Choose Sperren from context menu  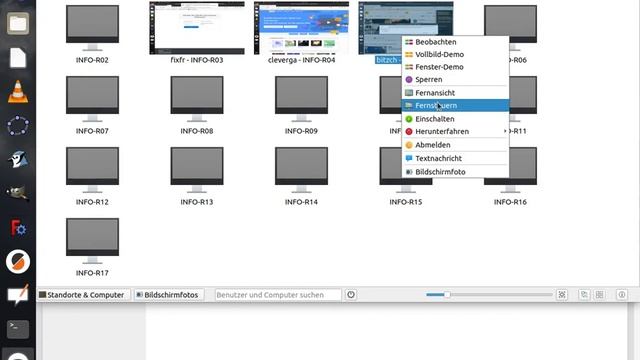click(456, 80)
